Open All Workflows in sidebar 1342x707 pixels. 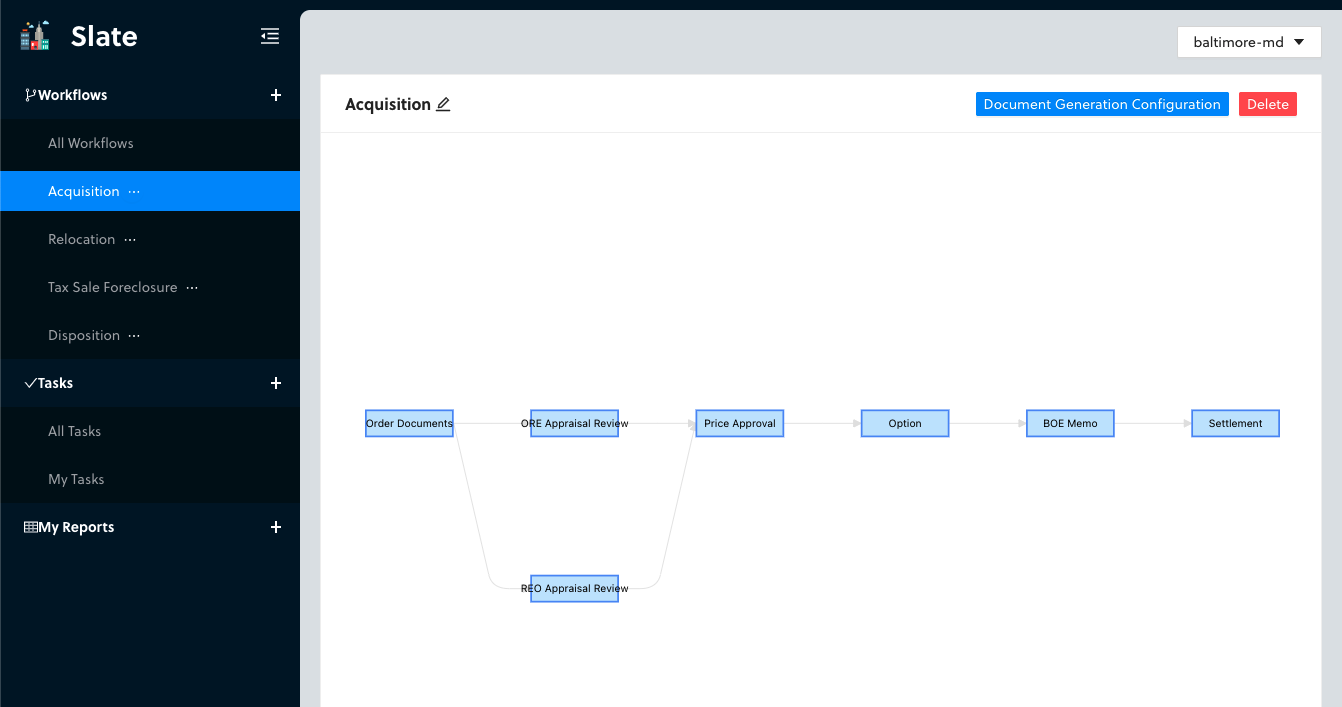click(x=91, y=143)
